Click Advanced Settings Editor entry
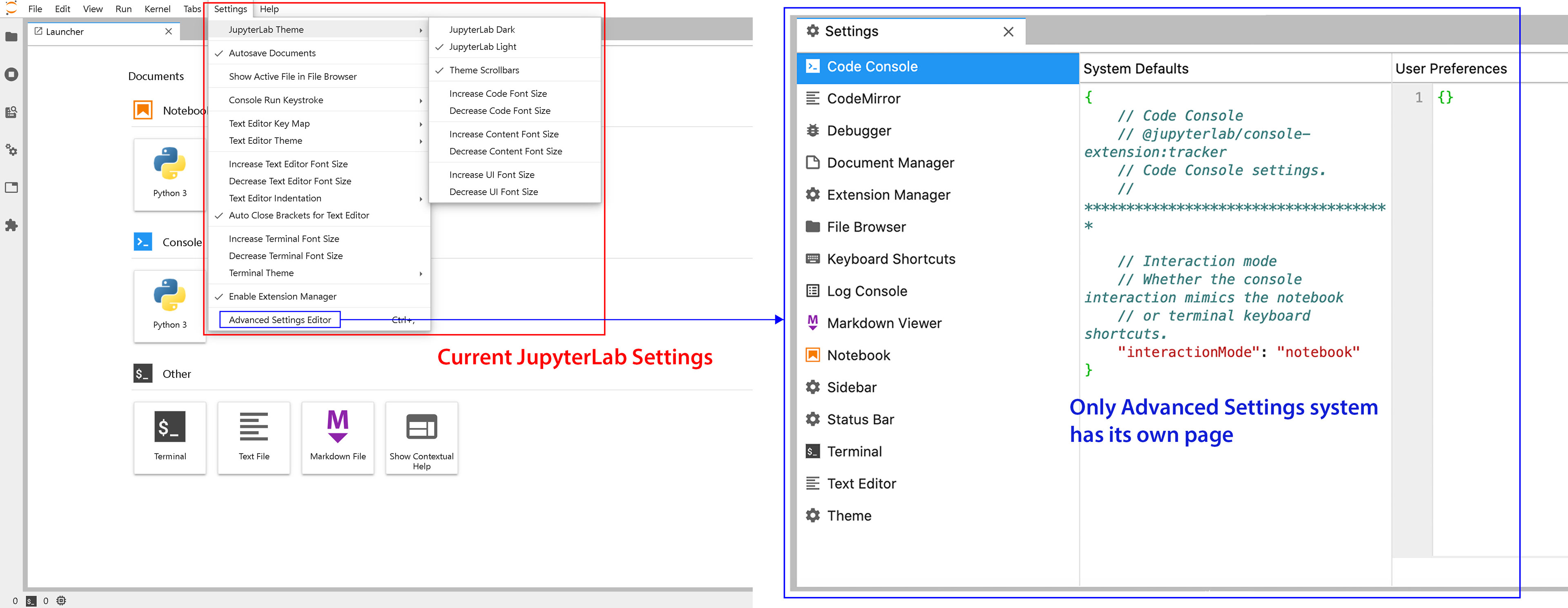The width and height of the screenshot is (1568, 608). [280, 320]
